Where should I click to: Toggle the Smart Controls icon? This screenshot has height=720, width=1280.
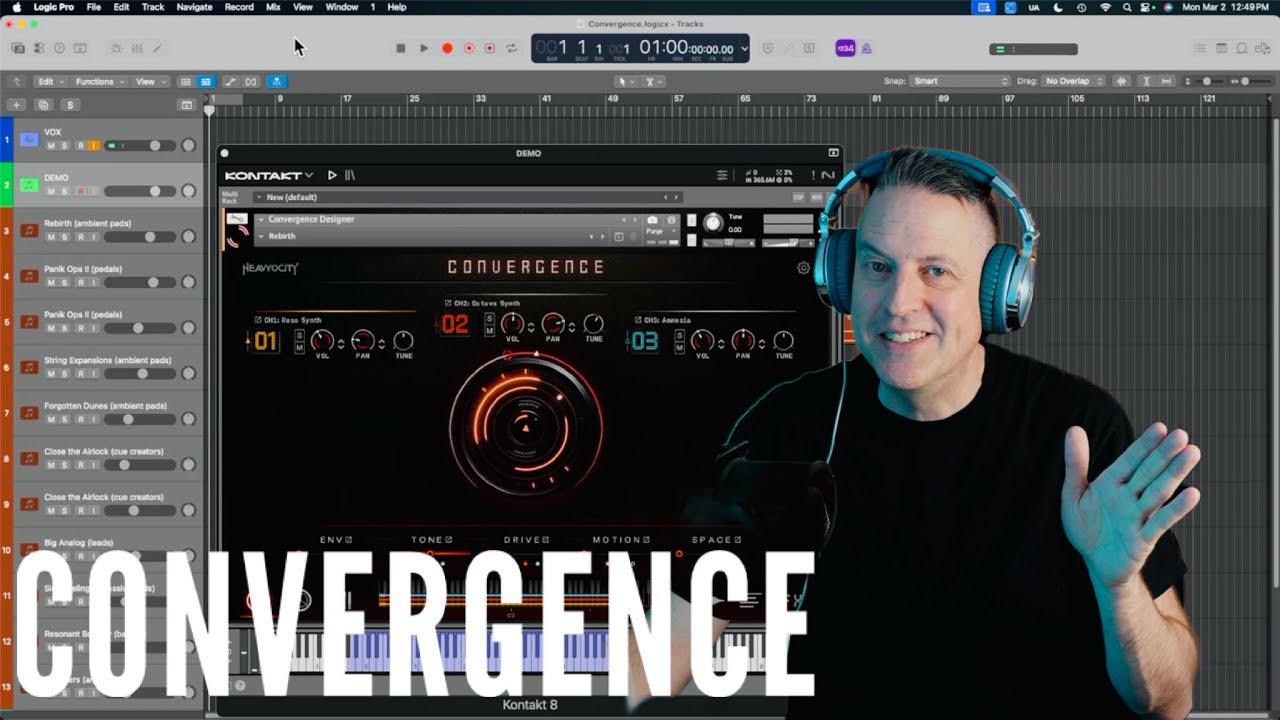point(116,48)
